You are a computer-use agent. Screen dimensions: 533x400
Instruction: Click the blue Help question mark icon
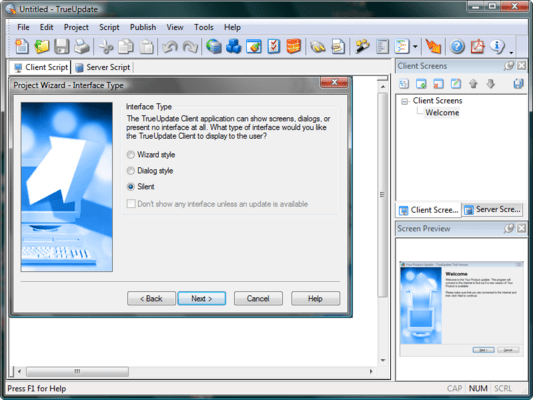(x=457, y=47)
